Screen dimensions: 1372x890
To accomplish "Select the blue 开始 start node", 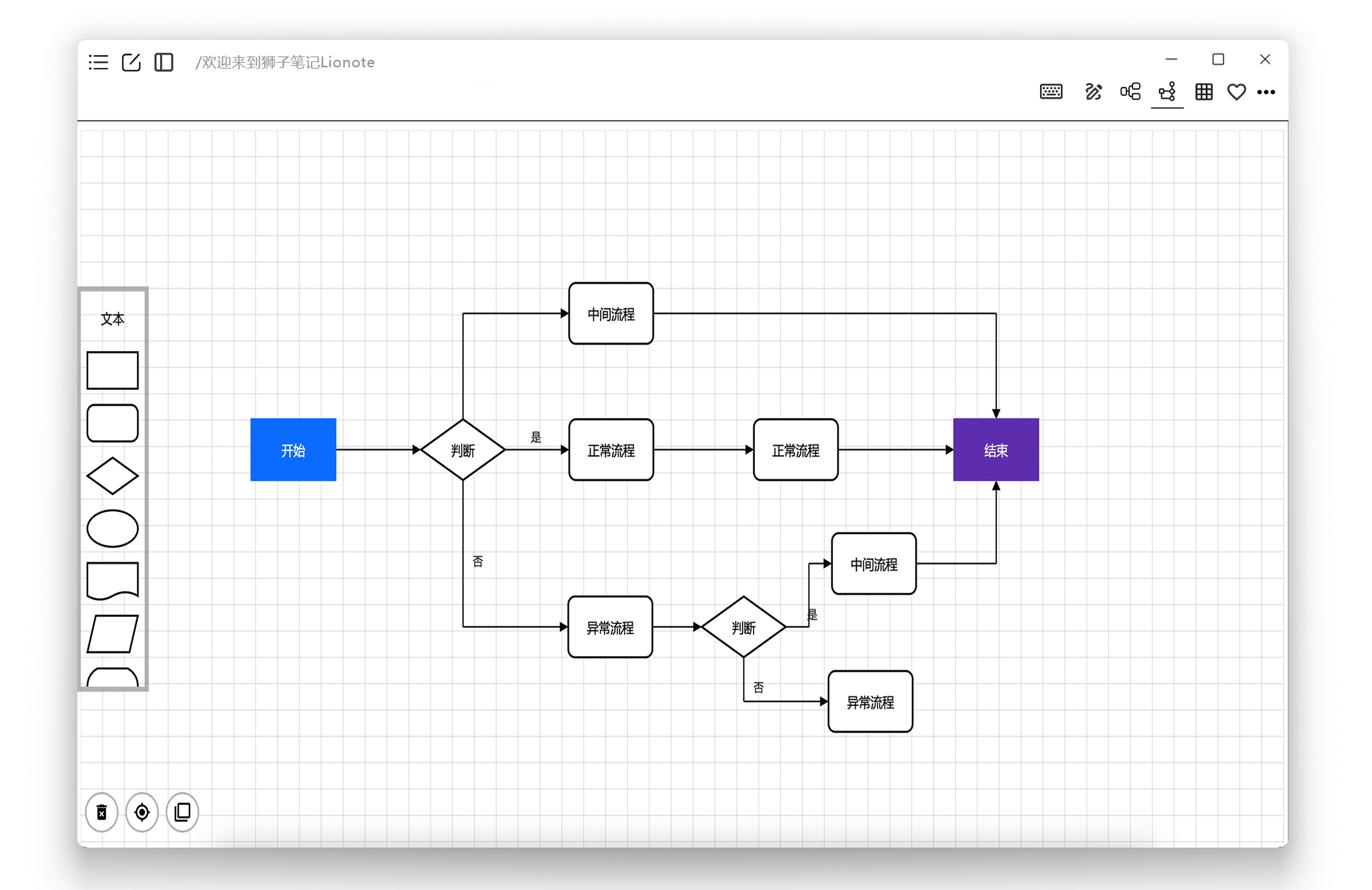I will 293,449.
